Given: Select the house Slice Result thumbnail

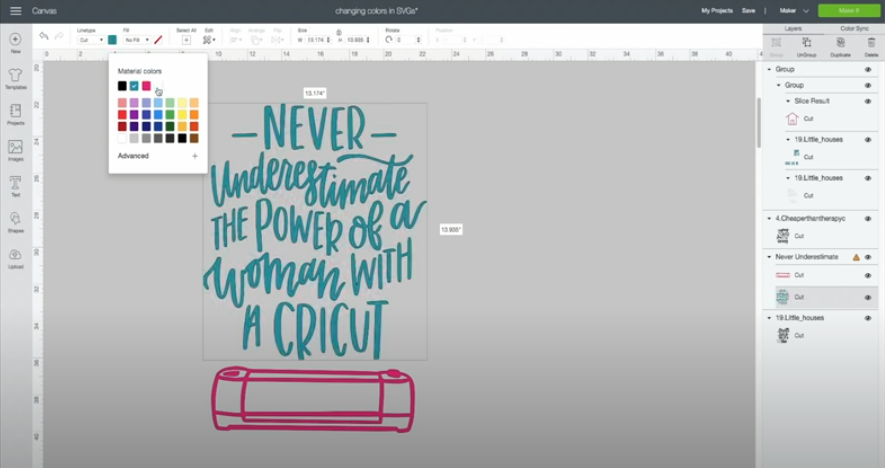Looking at the screenshot, I should coord(792,119).
